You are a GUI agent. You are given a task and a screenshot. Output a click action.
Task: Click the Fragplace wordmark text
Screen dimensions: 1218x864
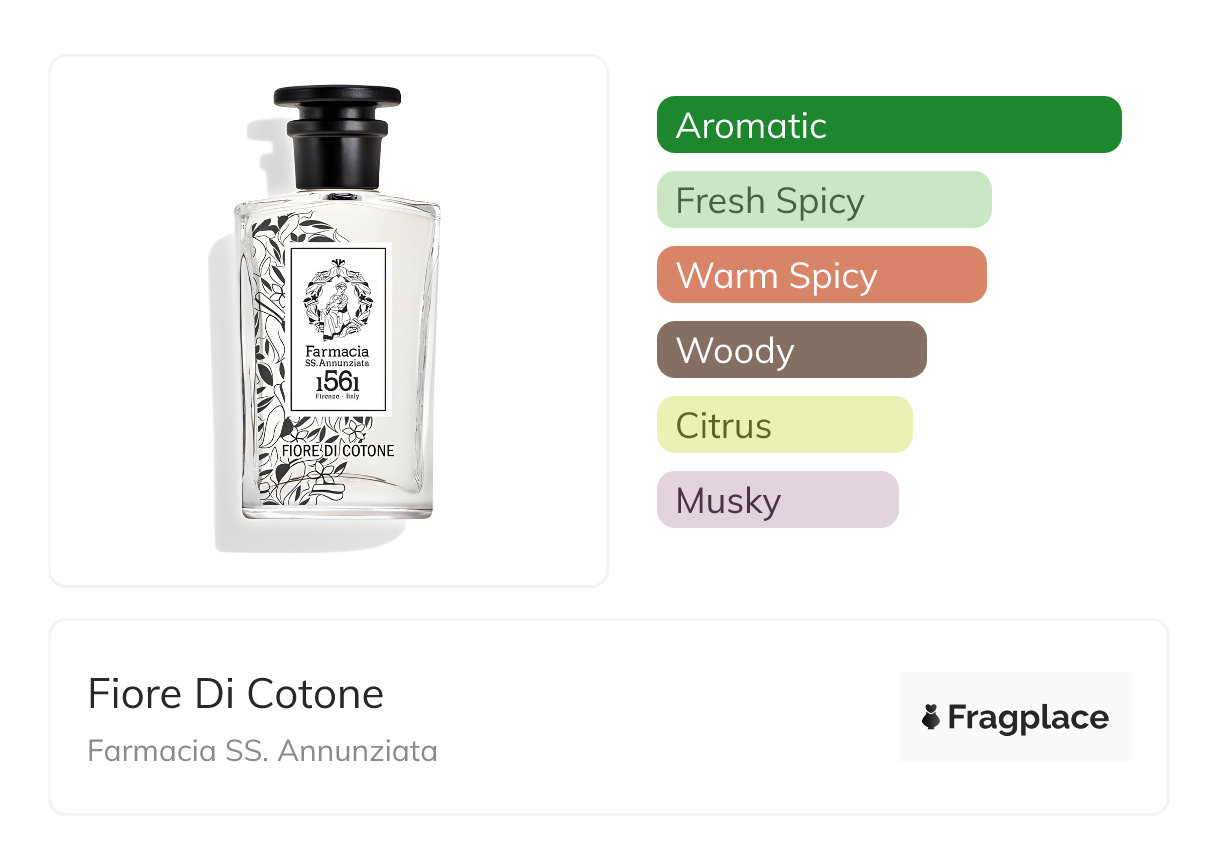coord(1028,718)
